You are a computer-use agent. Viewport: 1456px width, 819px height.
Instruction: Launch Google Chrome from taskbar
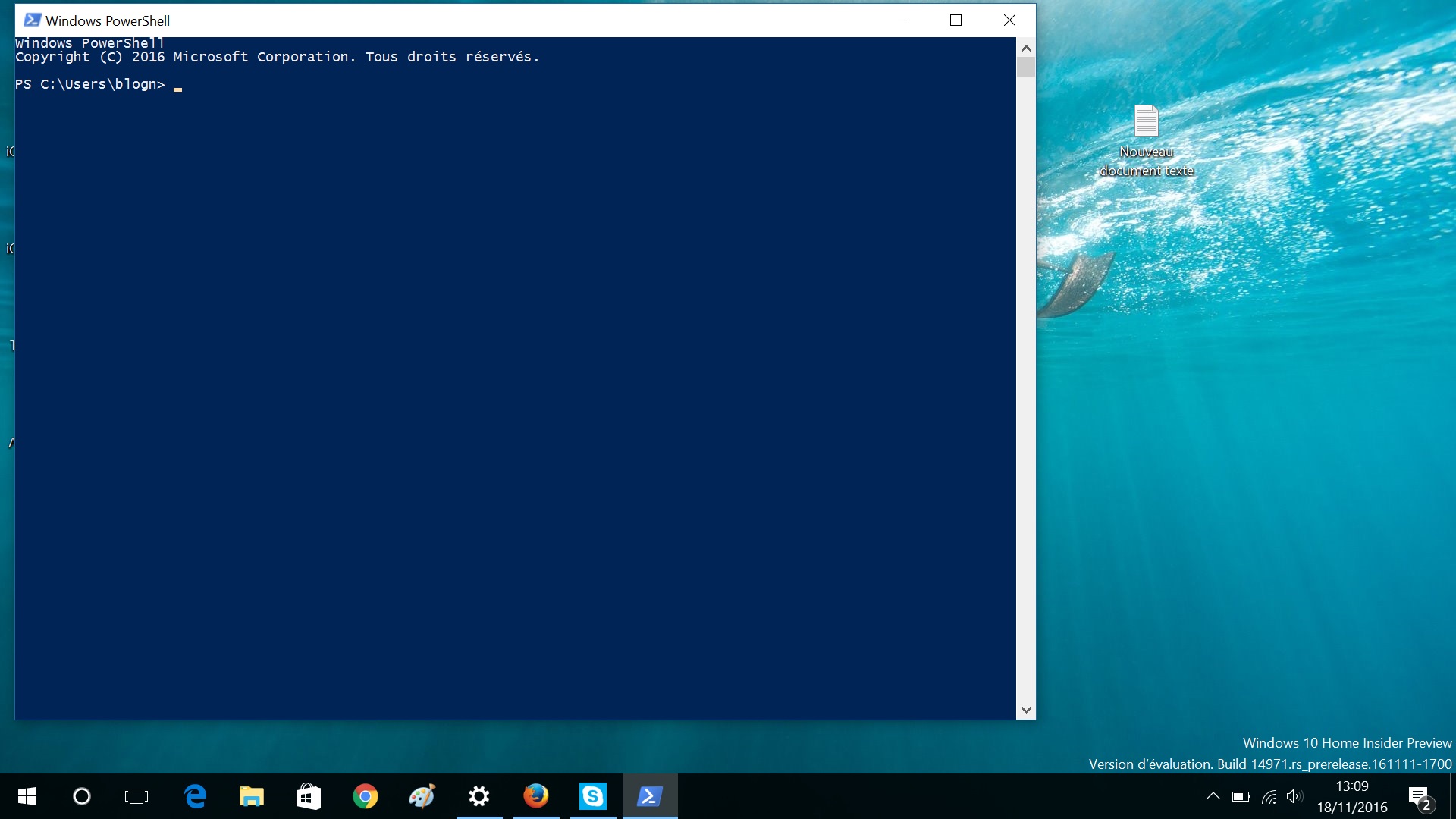coord(365,796)
